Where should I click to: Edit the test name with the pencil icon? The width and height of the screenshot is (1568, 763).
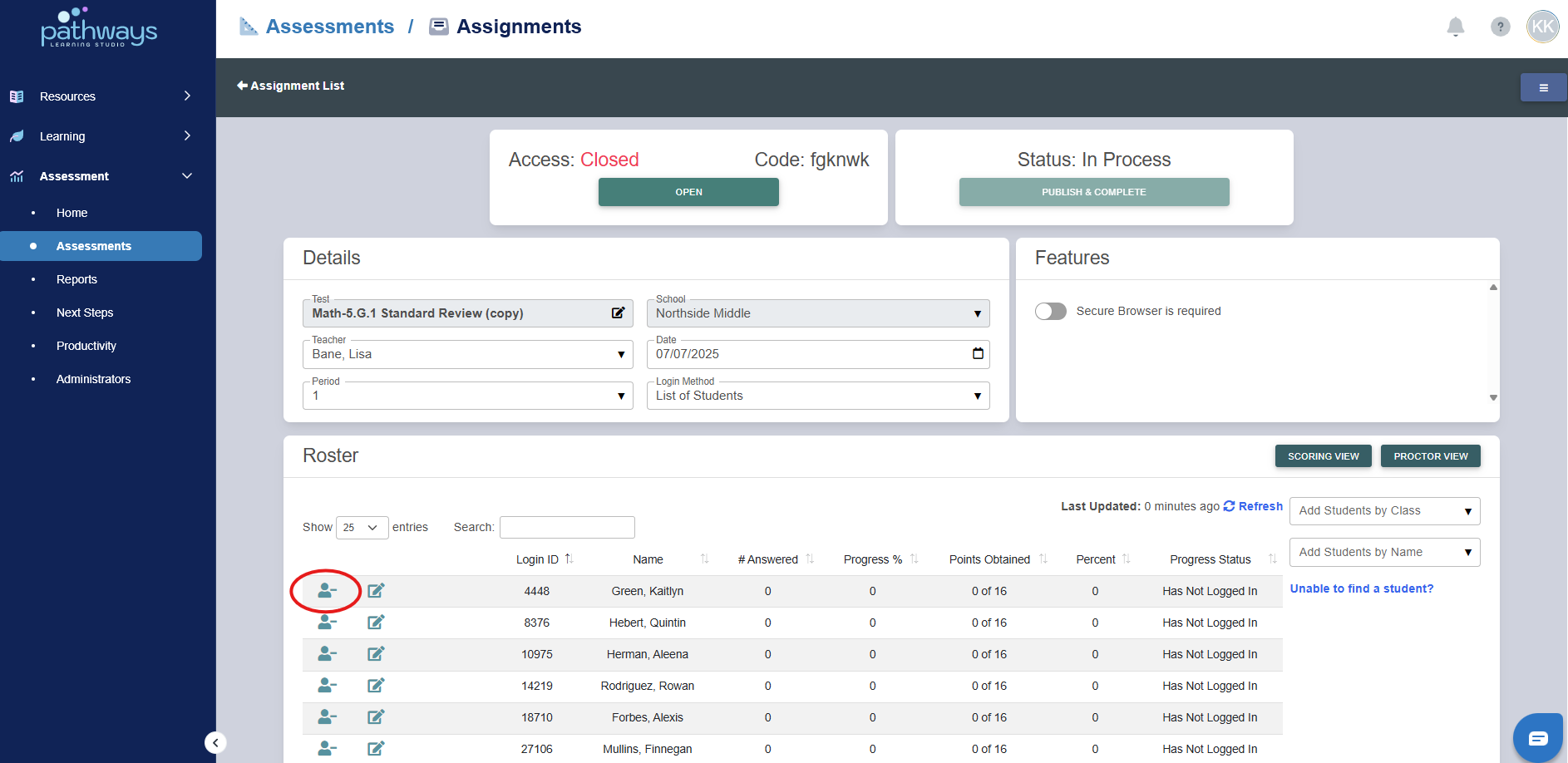(x=618, y=313)
